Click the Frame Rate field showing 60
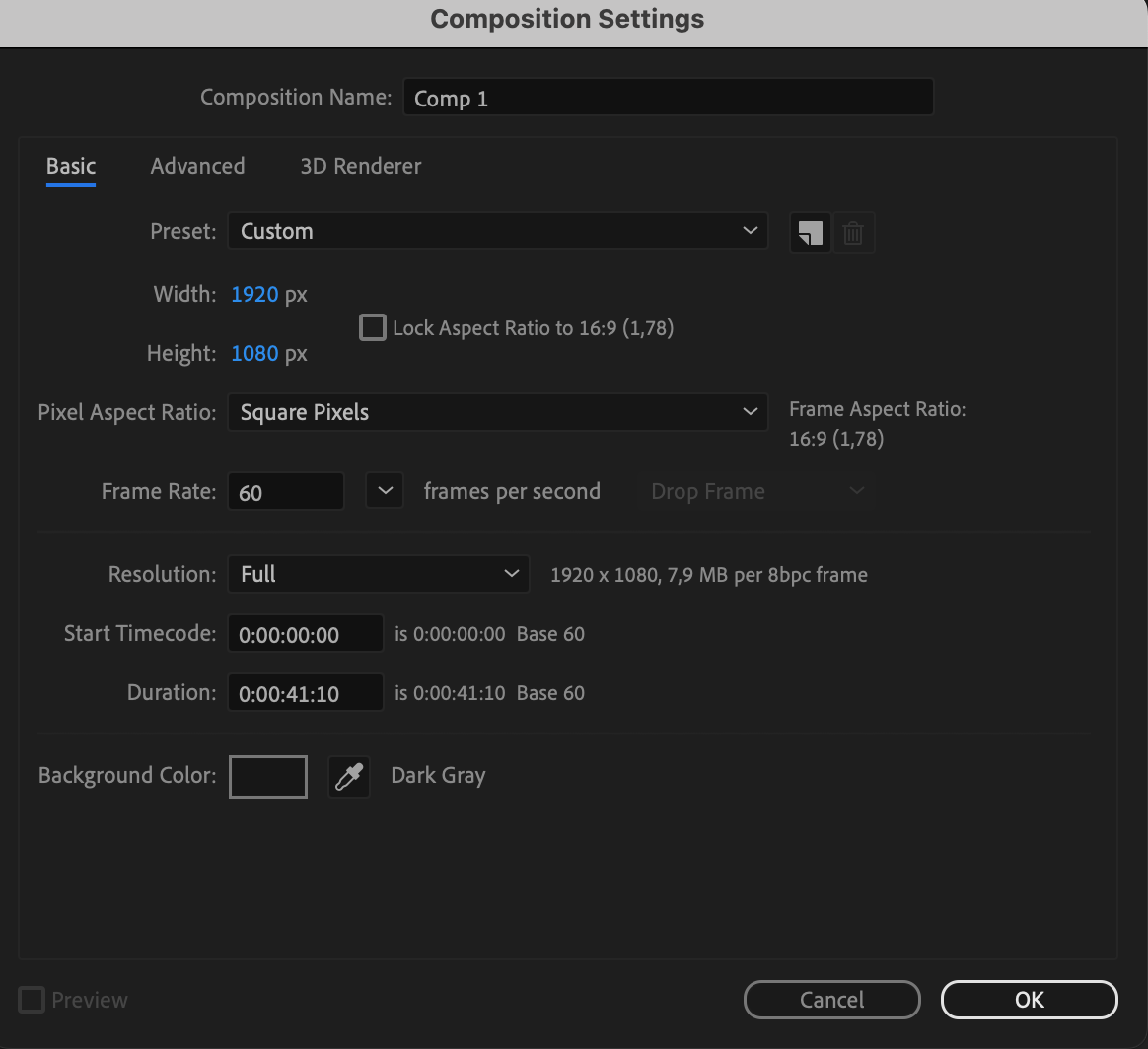 (x=285, y=492)
